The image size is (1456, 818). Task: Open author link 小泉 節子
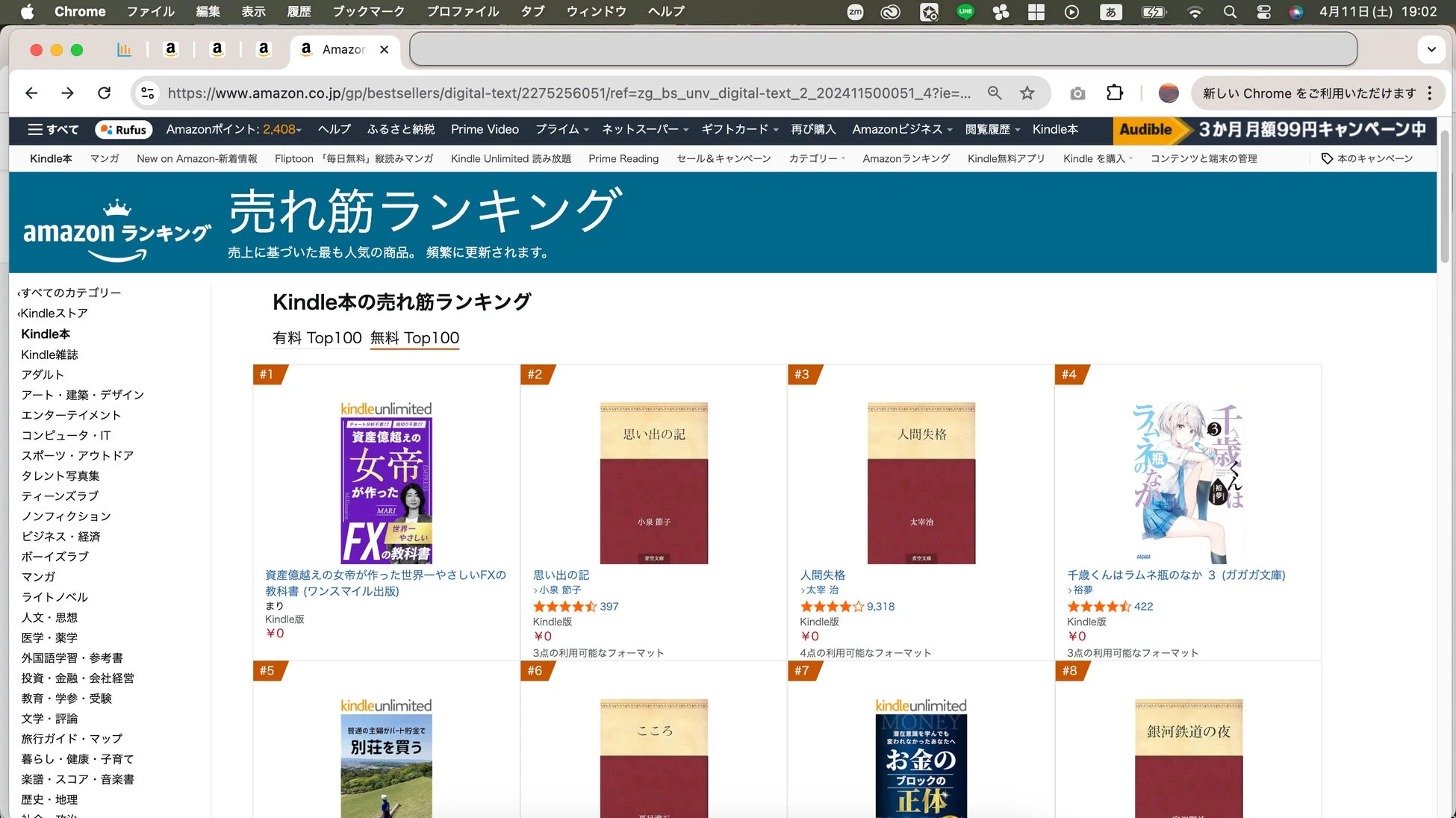click(560, 590)
